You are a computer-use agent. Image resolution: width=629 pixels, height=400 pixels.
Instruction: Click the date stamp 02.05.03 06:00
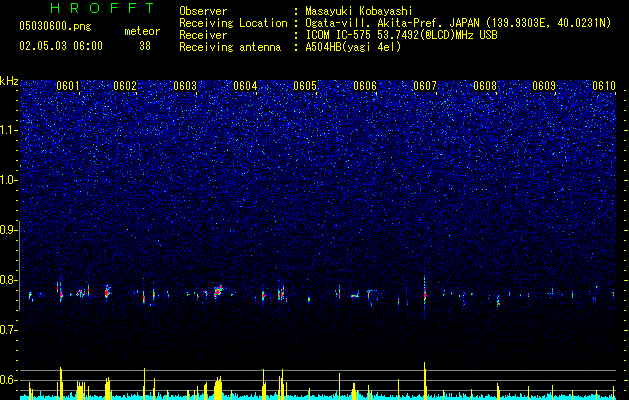61,45
